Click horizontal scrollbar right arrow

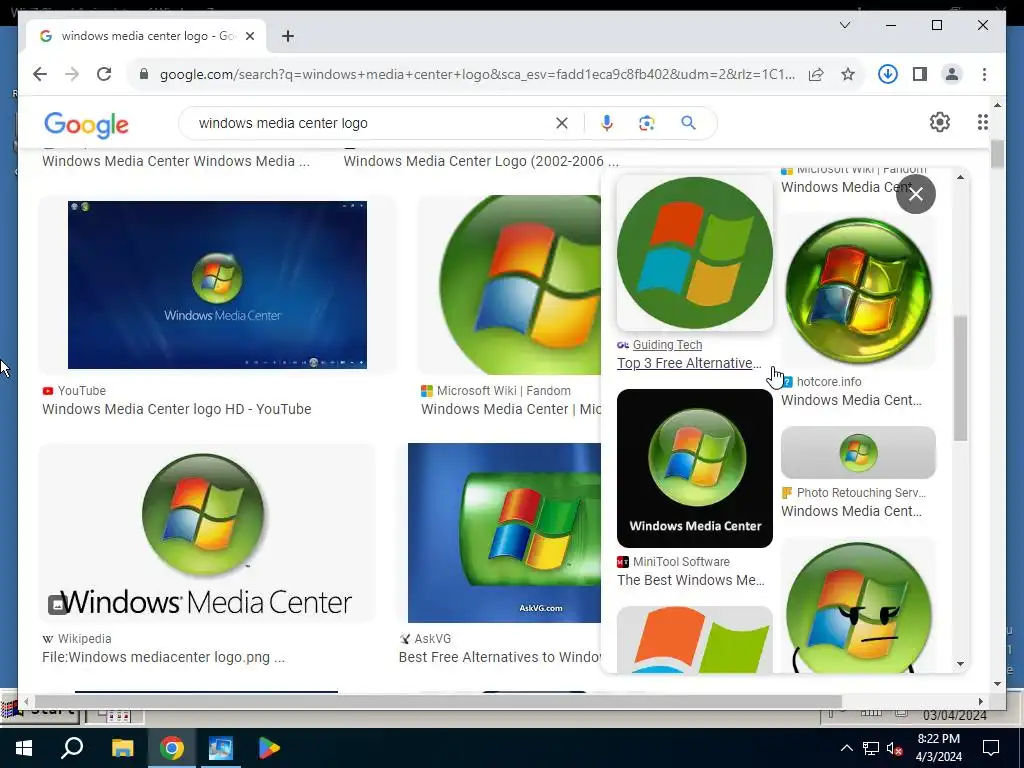click(981, 701)
